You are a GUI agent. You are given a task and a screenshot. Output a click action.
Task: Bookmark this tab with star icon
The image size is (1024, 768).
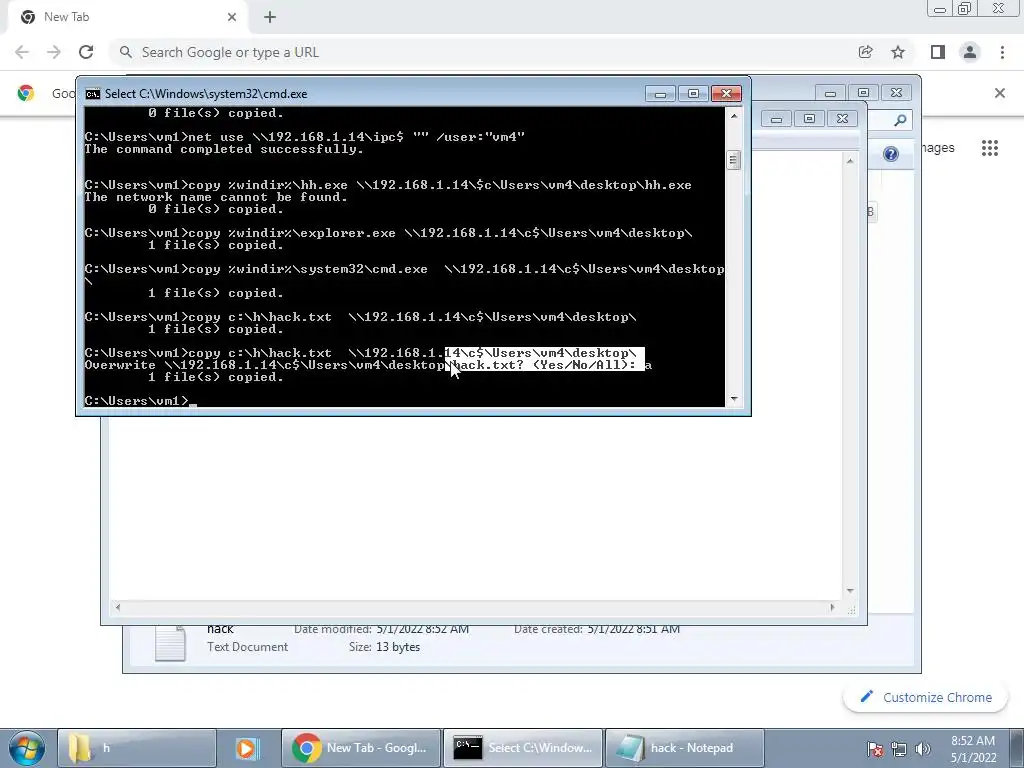pyautogui.click(x=898, y=52)
